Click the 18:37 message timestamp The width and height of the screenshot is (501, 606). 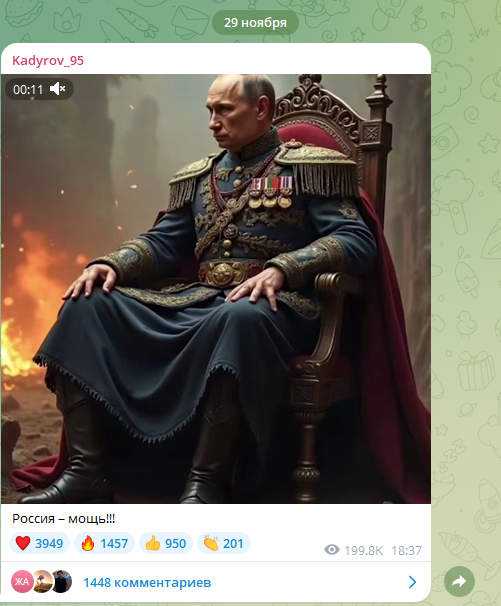pyautogui.click(x=406, y=550)
